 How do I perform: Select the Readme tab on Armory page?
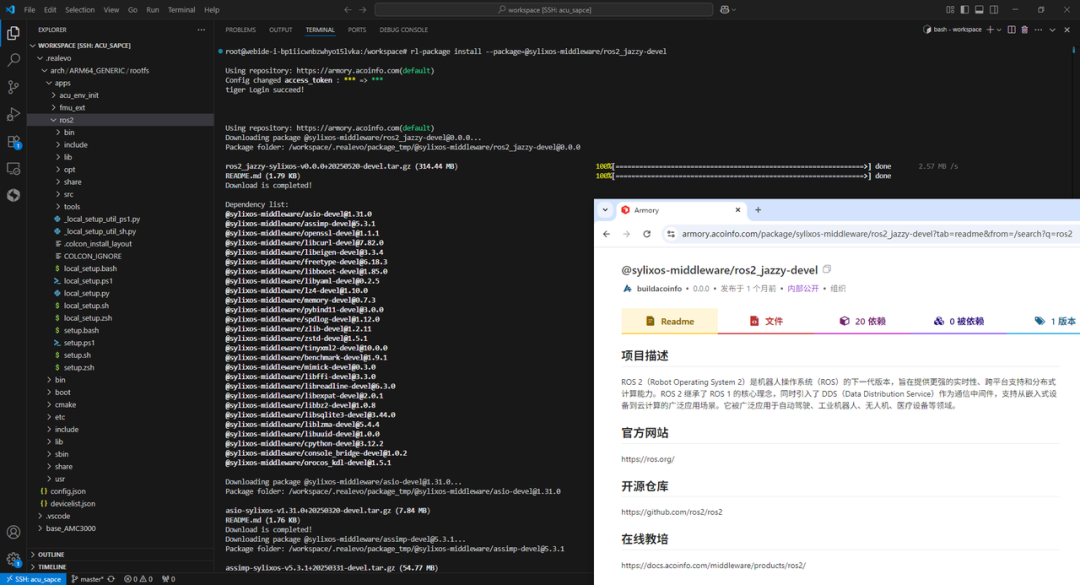[x=669, y=321]
